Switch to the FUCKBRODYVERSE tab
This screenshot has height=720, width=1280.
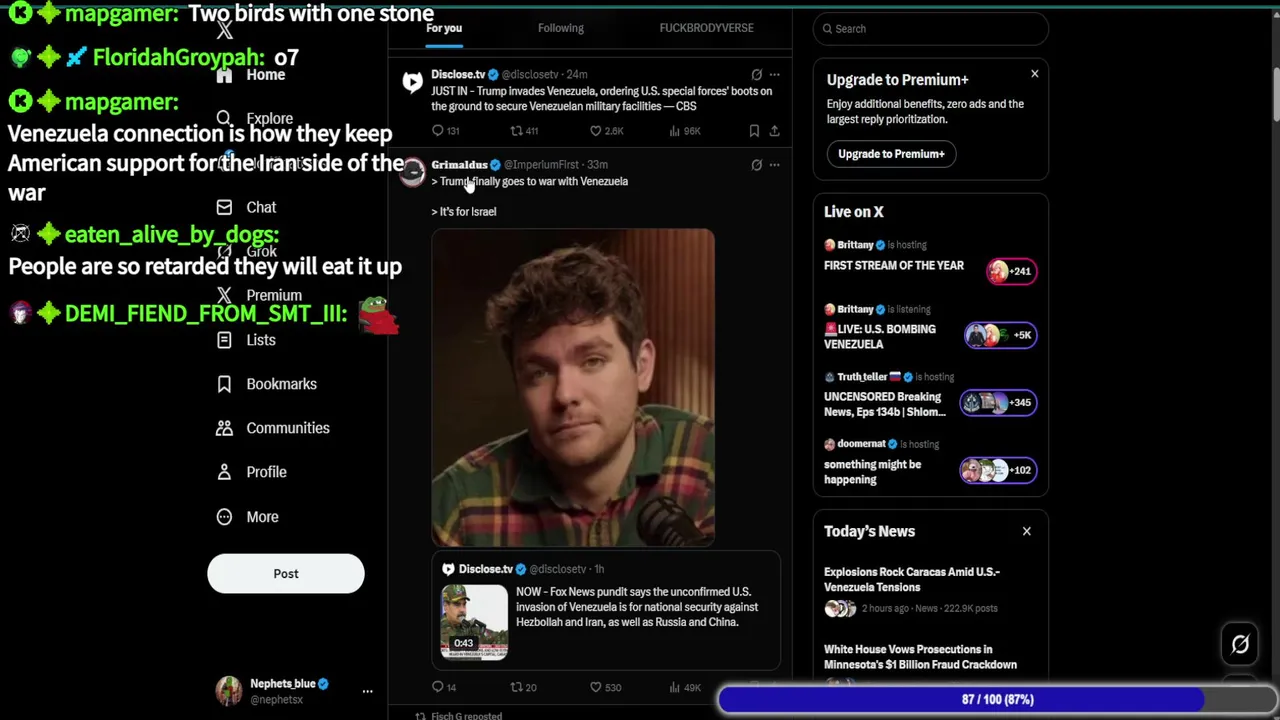coord(706,28)
